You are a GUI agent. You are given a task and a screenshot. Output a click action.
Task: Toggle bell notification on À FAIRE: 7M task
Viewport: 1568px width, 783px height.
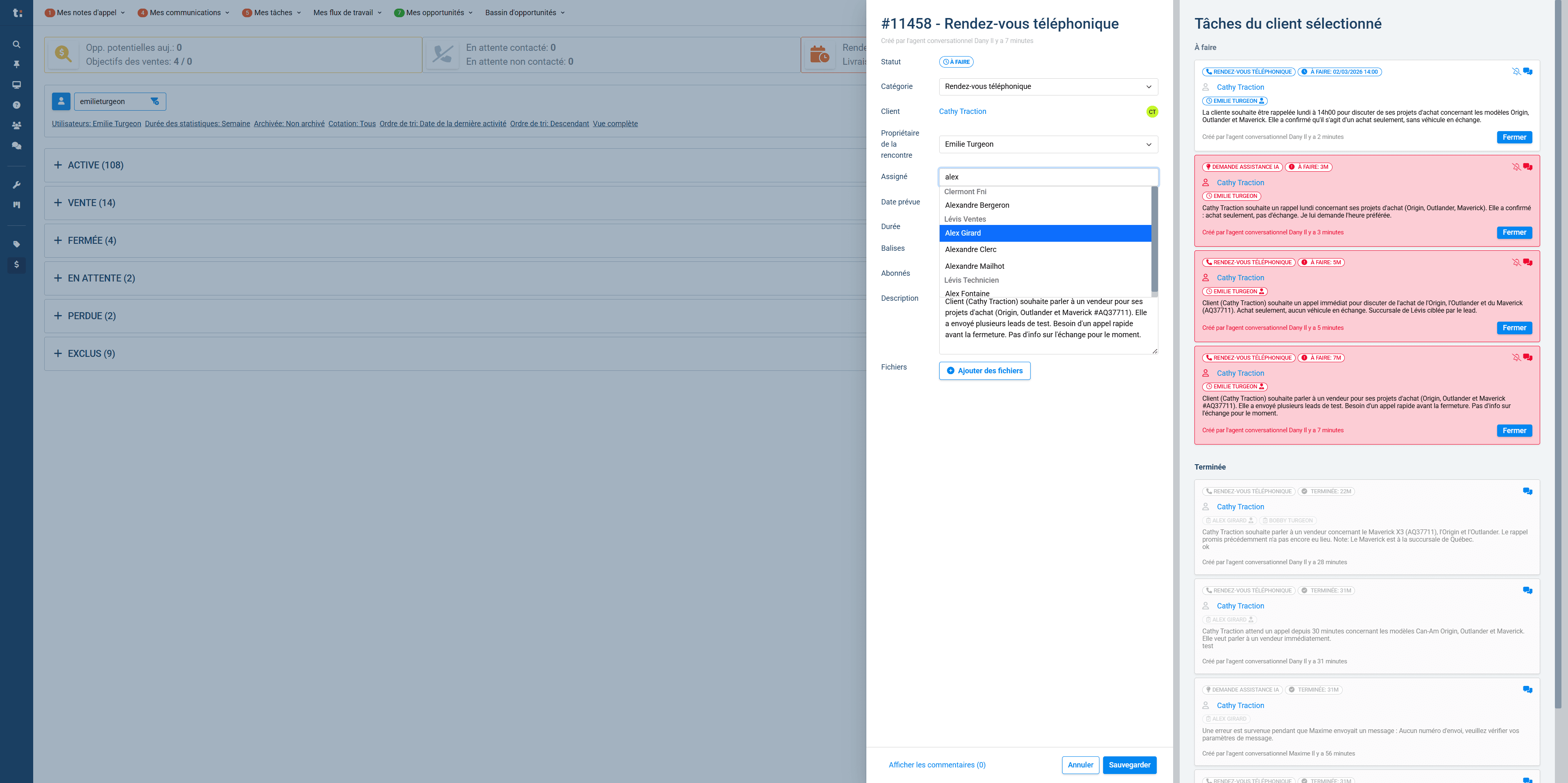tap(1516, 357)
